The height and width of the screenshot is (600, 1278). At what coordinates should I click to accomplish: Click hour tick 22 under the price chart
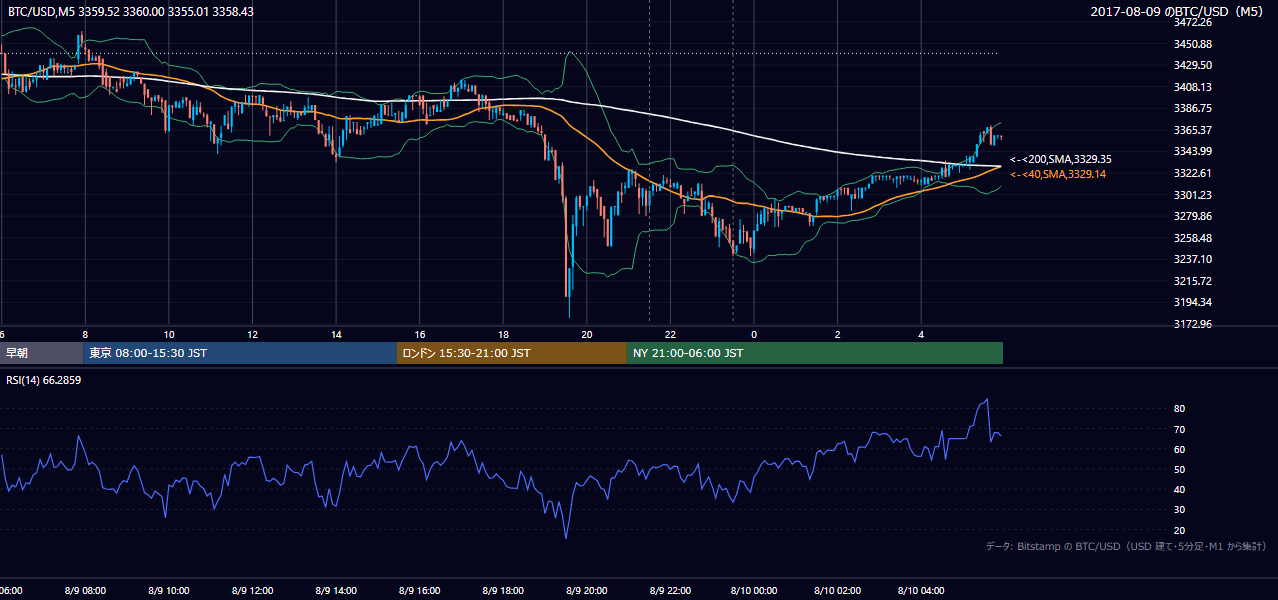[x=670, y=335]
